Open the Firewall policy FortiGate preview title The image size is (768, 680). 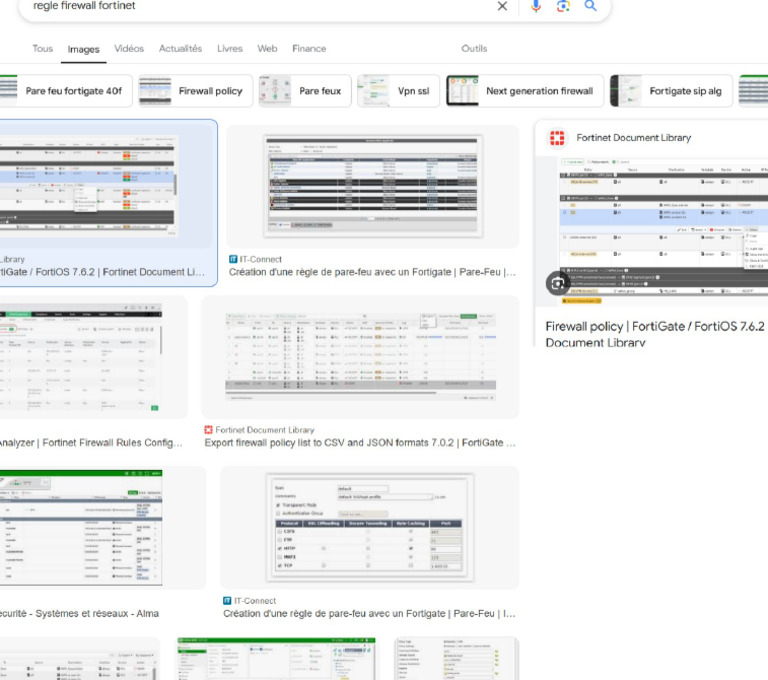pyautogui.click(x=655, y=334)
